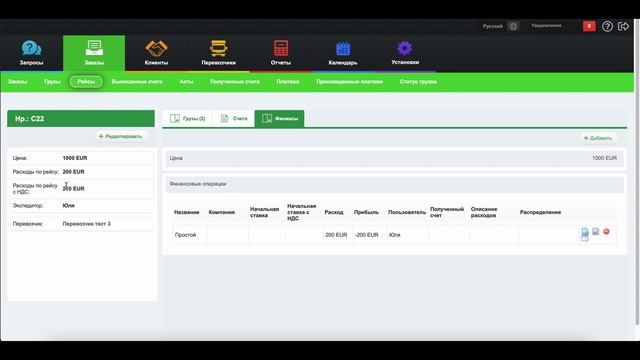Screen dimensions: 640x360
Task: Click the Название column header
Action: coord(187,212)
